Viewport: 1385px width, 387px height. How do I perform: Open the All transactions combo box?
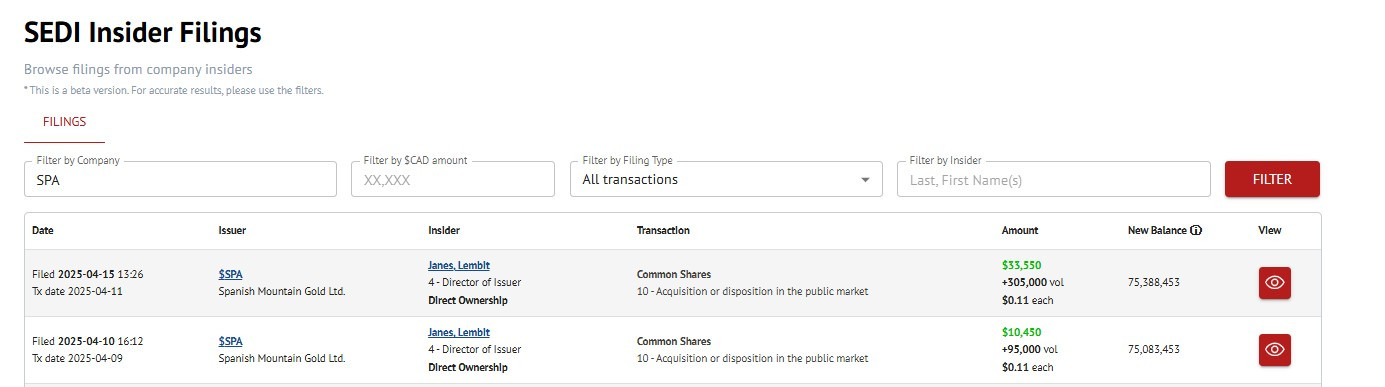pos(726,179)
